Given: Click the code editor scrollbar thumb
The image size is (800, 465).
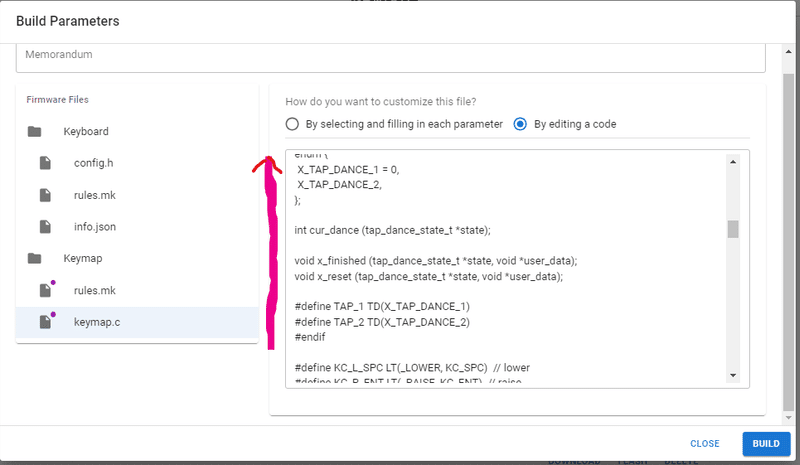Looking at the screenshot, I should pos(733,229).
